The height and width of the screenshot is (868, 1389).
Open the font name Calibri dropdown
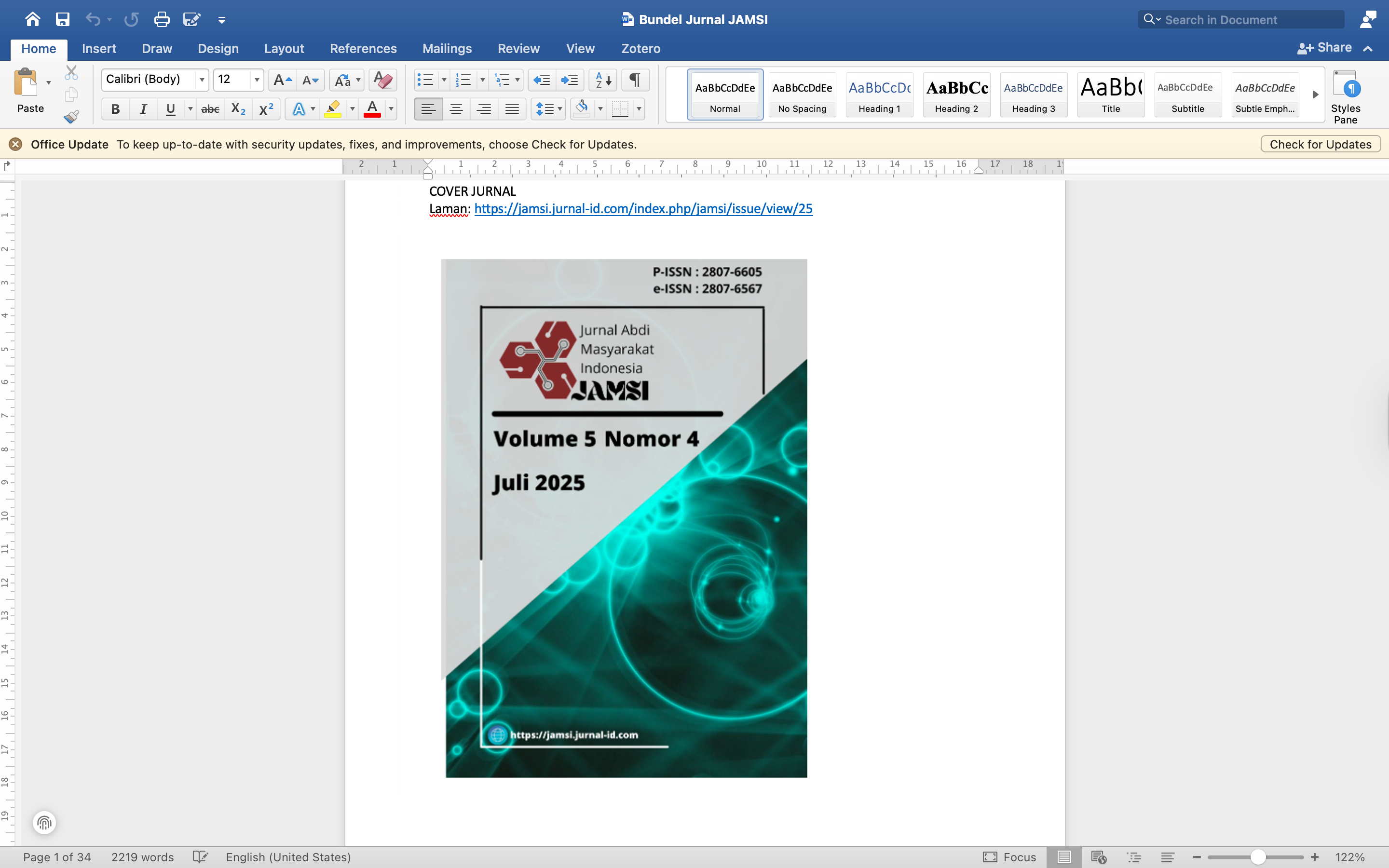(x=202, y=80)
